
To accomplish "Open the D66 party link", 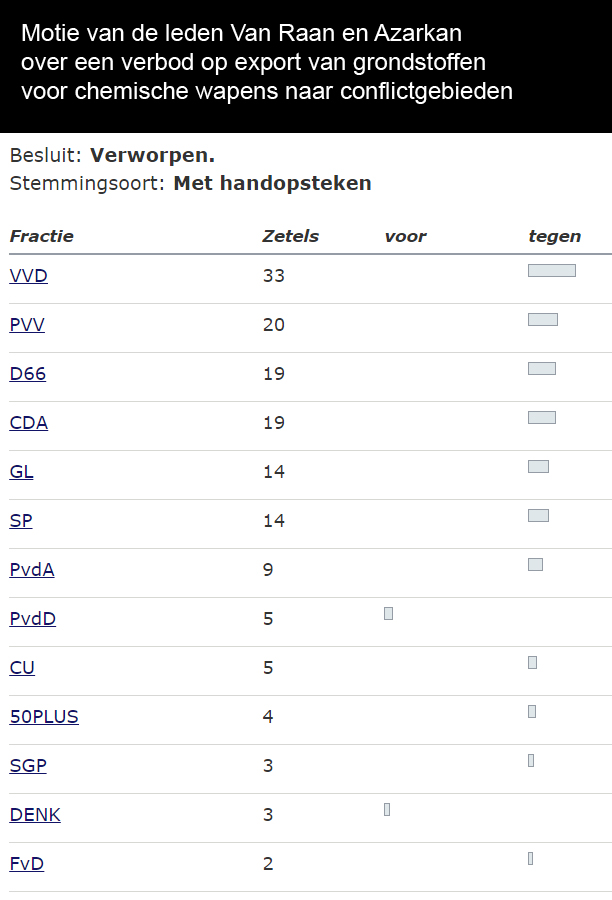I will [x=28, y=374].
